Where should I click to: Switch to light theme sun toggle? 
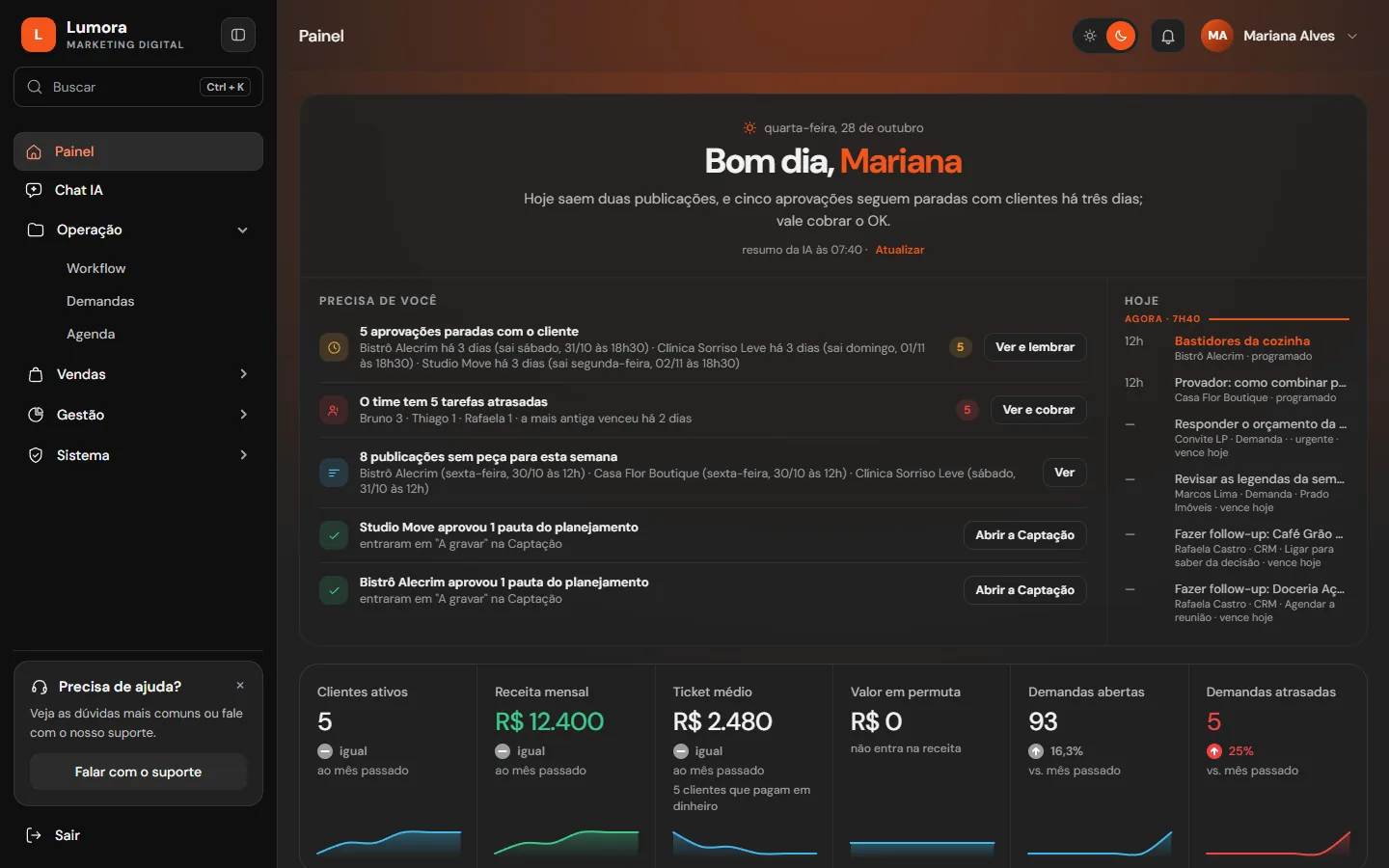(1090, 36)
